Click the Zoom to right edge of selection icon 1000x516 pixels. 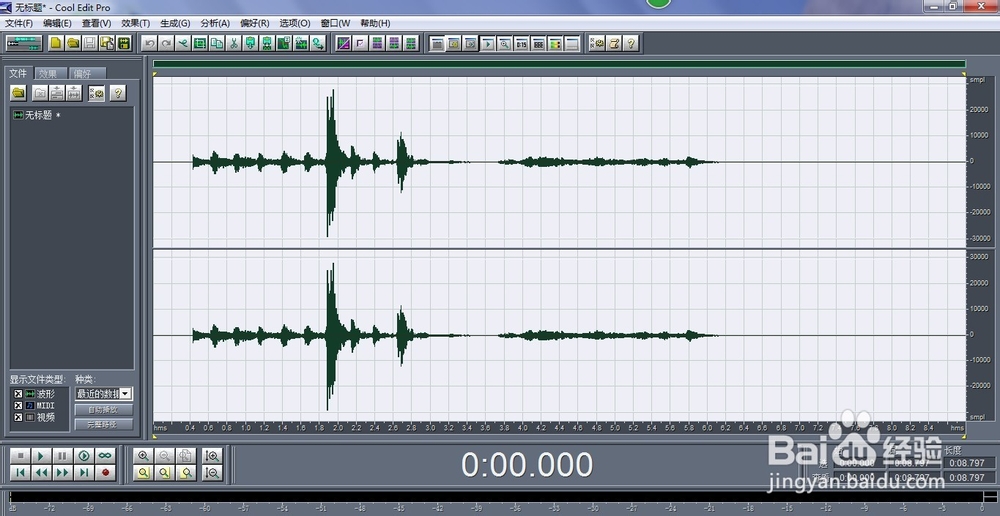(186, 473)
